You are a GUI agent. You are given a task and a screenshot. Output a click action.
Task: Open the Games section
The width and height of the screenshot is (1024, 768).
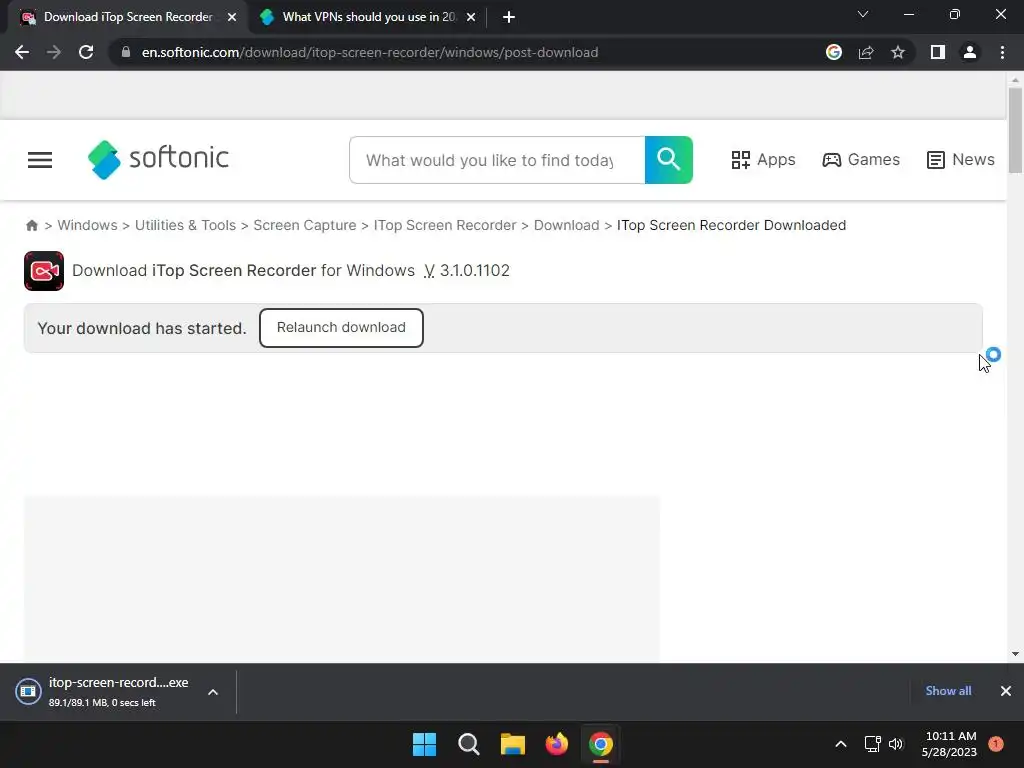pyautogui.click(x=861, y=159)
